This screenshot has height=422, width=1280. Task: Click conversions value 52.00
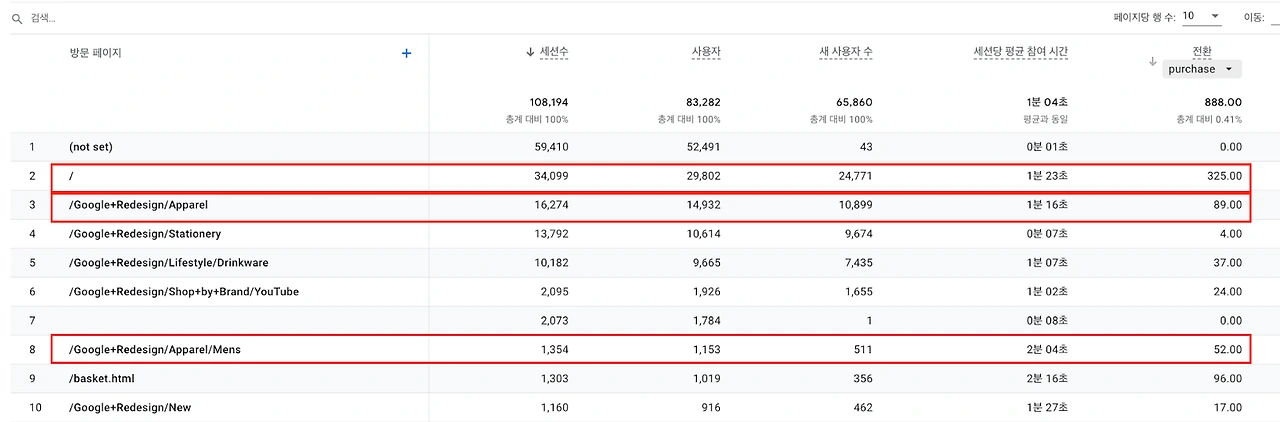pos(1227,350)
